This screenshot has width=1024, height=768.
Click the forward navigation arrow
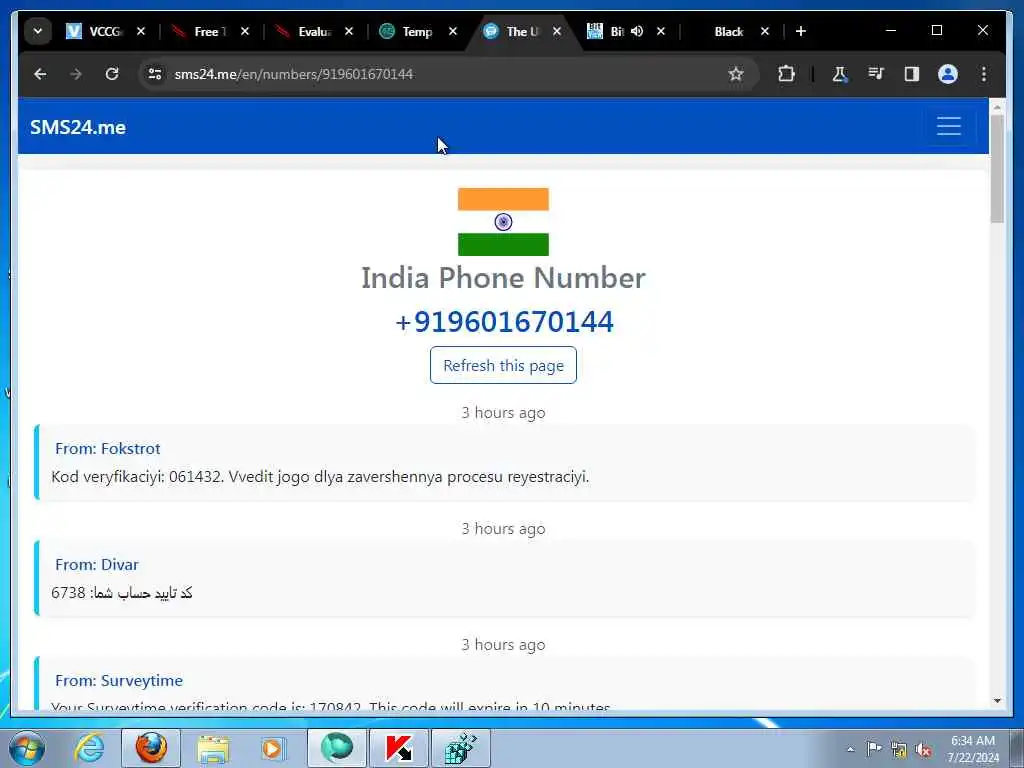pos(76,74)
